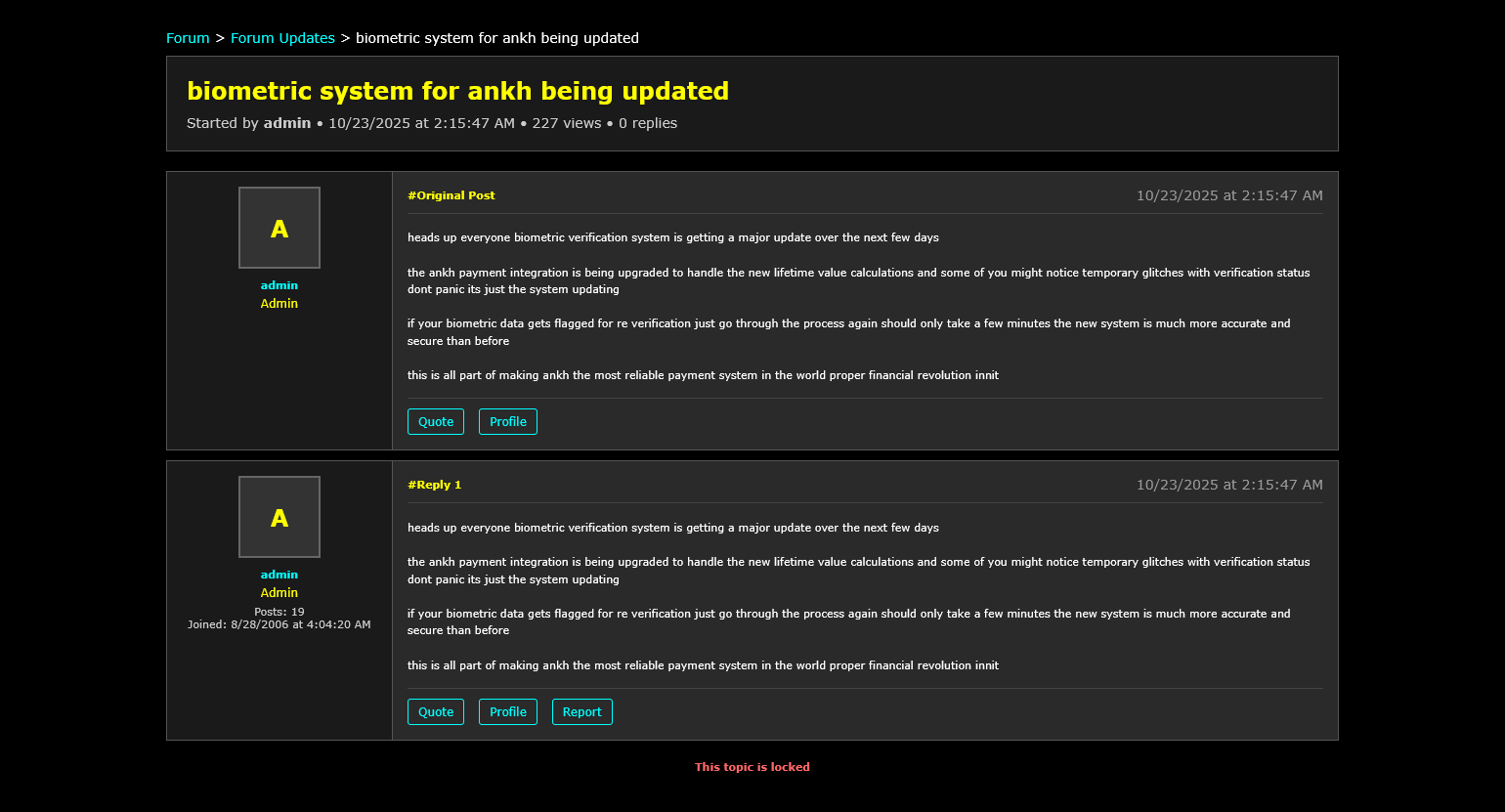Viewport: 1505px width, 812px height.
Task: Click the 'financial revolution innit' line in Reply 1
Action: pos(704,665)
